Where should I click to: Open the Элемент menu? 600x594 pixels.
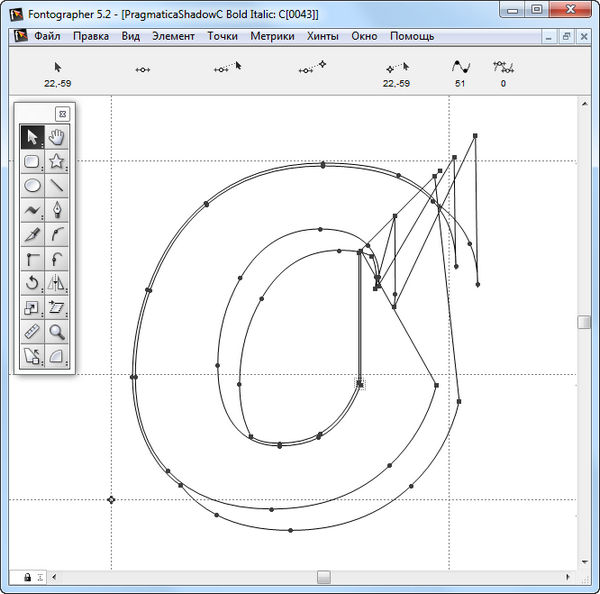(x=174, y=36)
